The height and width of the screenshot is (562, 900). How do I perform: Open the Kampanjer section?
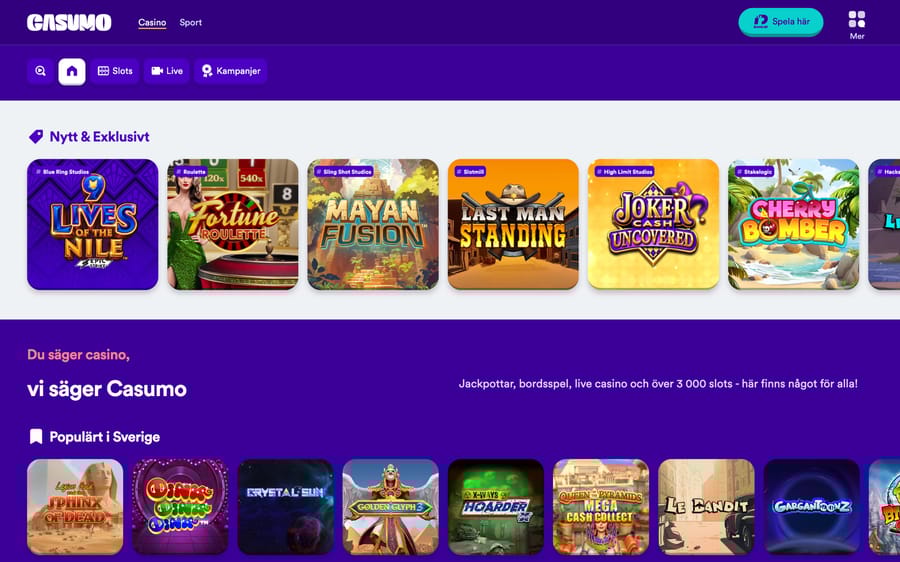click(x=231, y=71)
